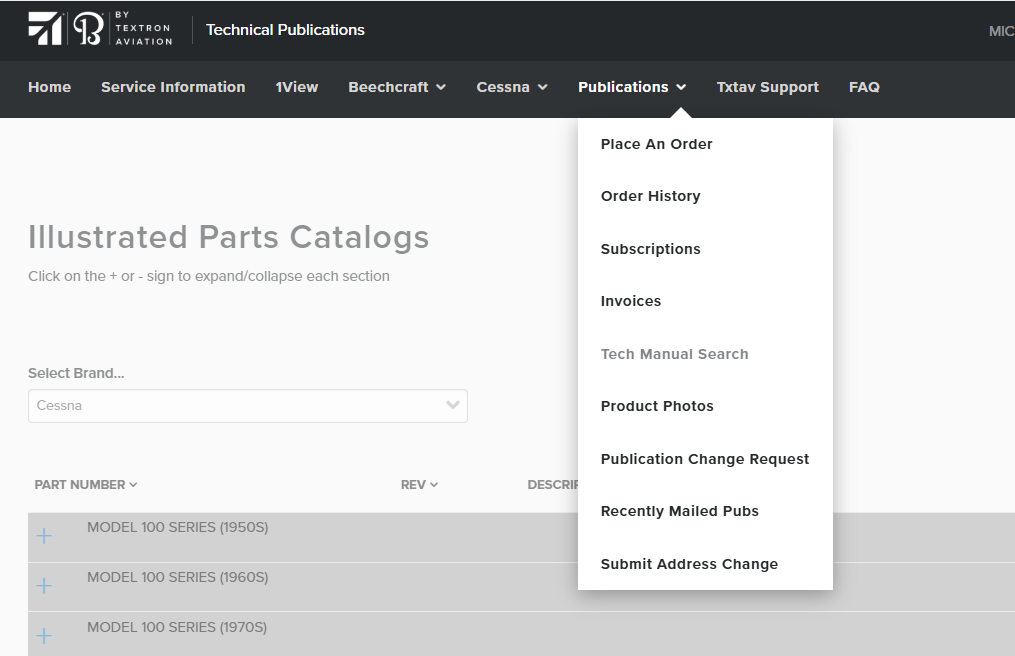This screenshot has height=656, width=1015.
Task: Click the "MODEL 100 SERIES (1950S)" row text
Action: (177, 527)
